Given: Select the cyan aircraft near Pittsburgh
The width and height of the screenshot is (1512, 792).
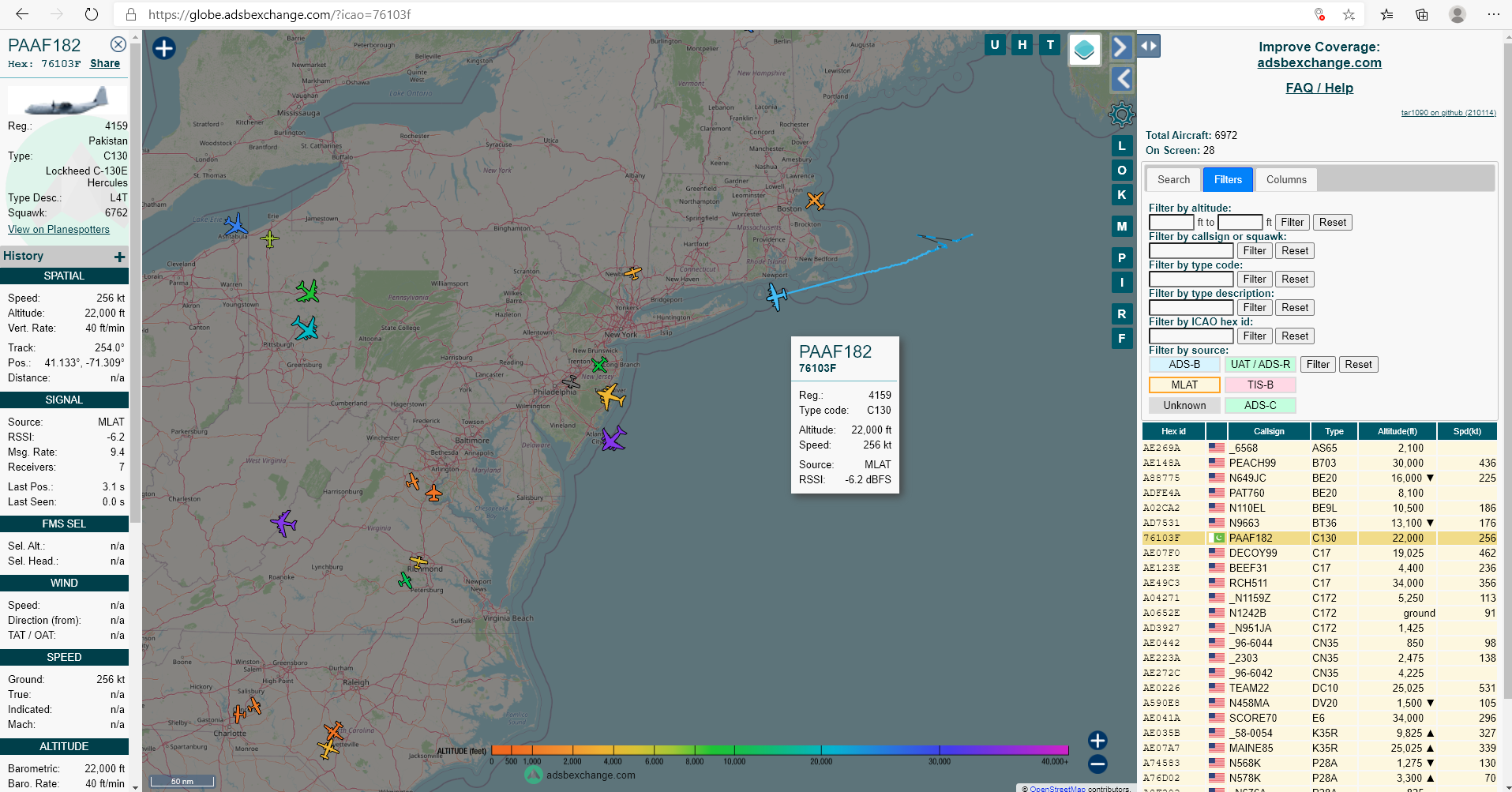Looking at the screenshot, I should (x=305, y=328).
